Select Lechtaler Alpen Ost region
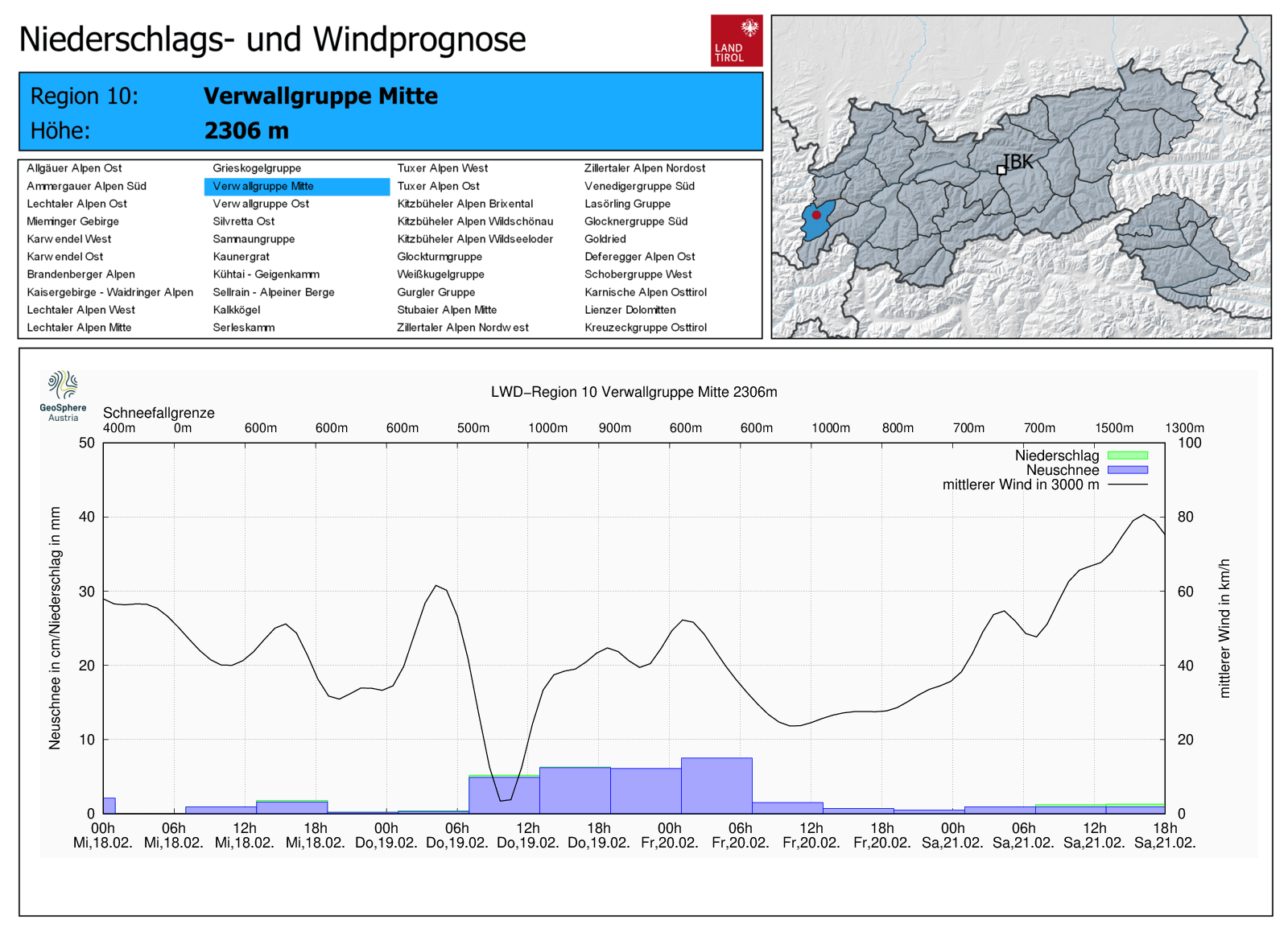 pos(76,204)
